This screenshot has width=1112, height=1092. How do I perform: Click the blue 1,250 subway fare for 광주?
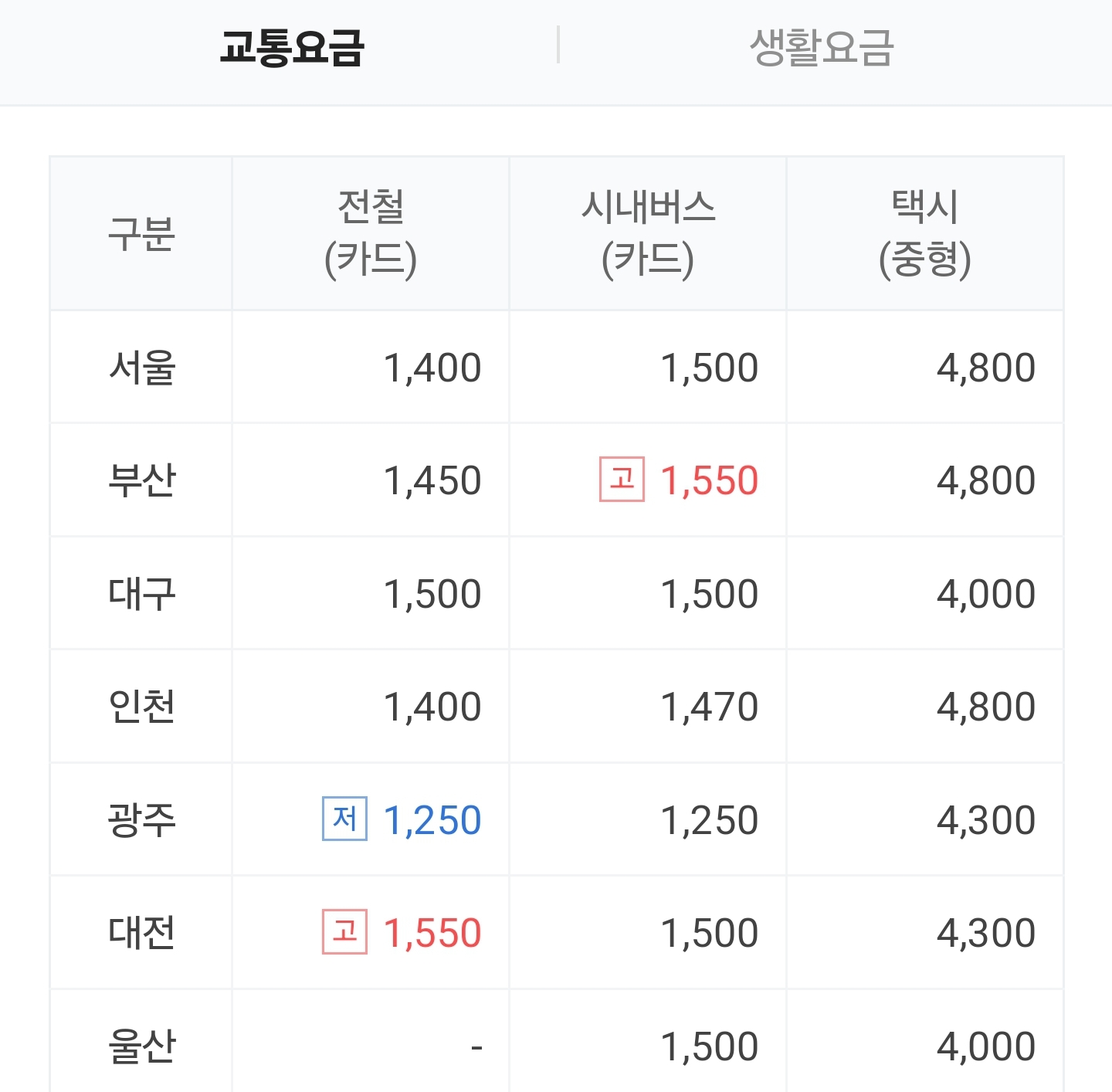432,820
